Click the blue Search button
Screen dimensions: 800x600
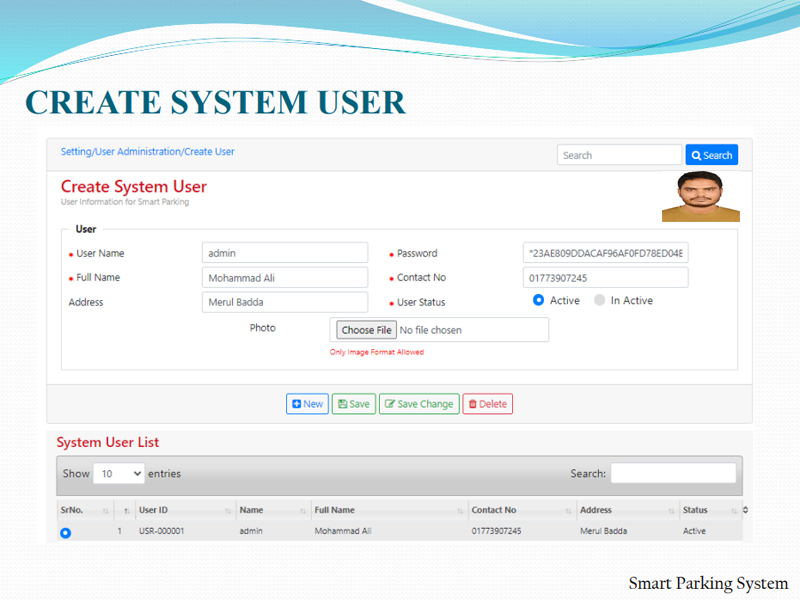click(x=711, y=155)
